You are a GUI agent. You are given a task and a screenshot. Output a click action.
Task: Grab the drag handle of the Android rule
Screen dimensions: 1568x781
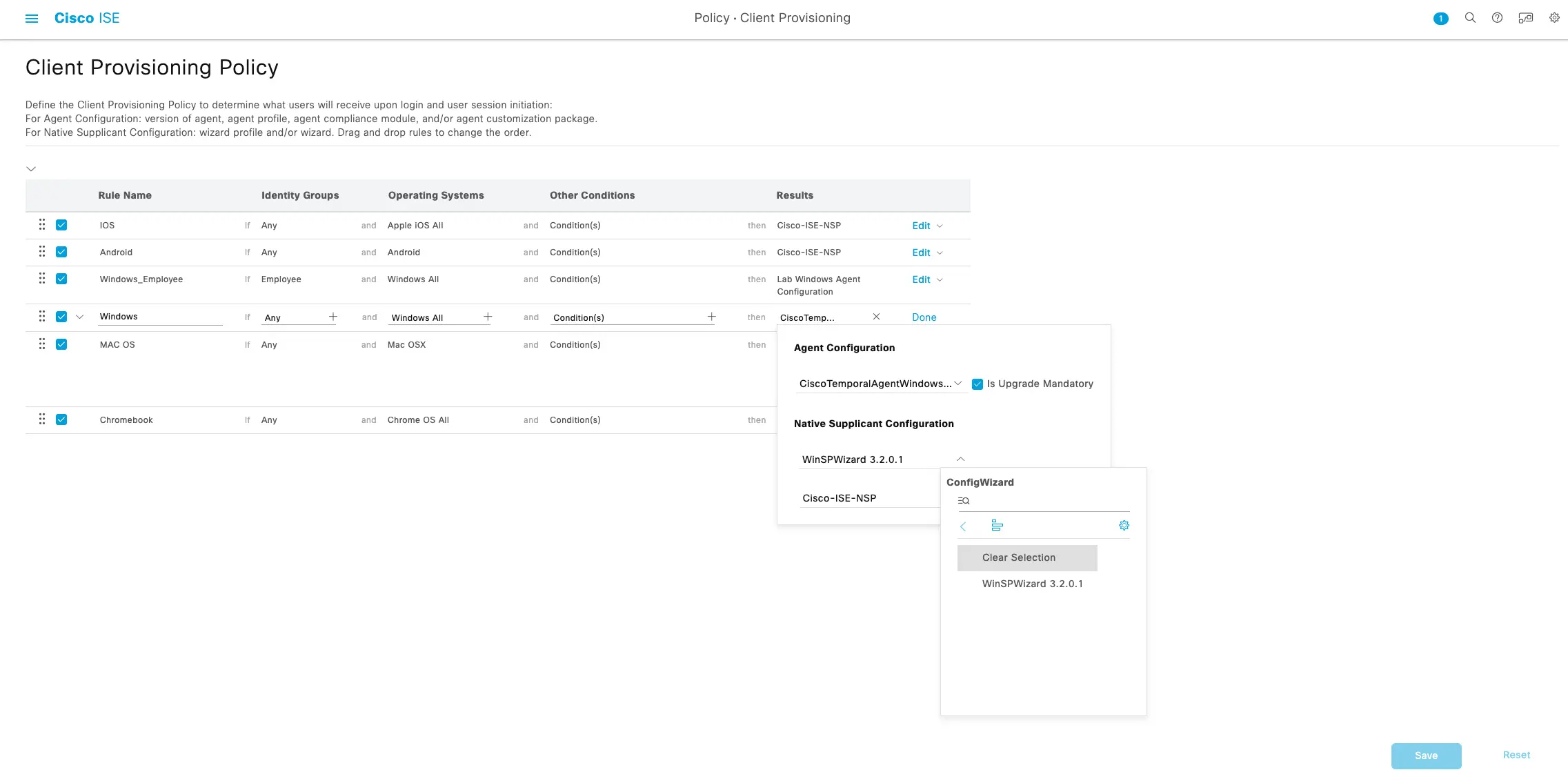(x=42, y=251)
